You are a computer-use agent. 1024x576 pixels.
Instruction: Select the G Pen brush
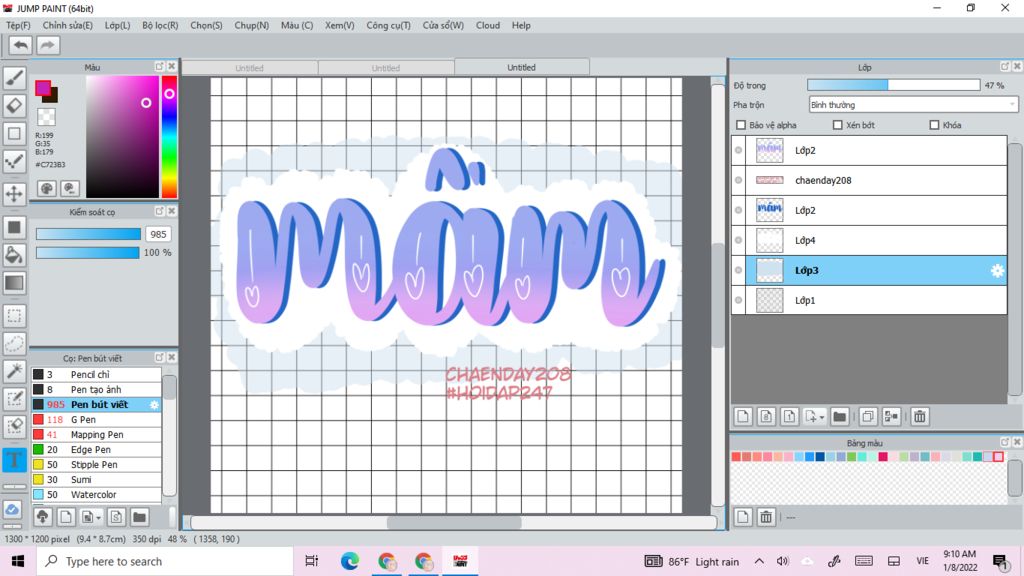tap(96, 419)
